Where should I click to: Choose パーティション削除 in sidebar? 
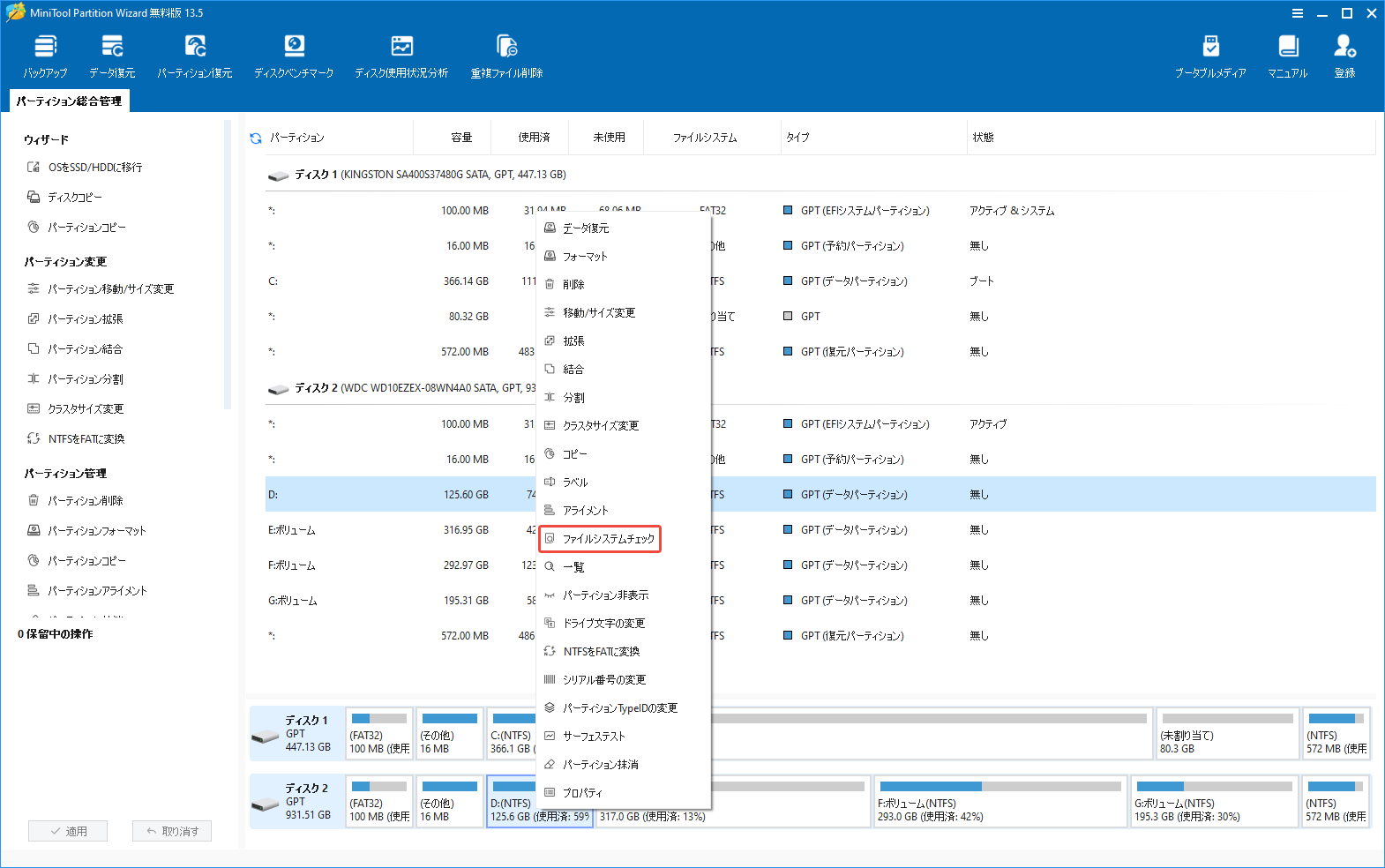coord(75,500)
